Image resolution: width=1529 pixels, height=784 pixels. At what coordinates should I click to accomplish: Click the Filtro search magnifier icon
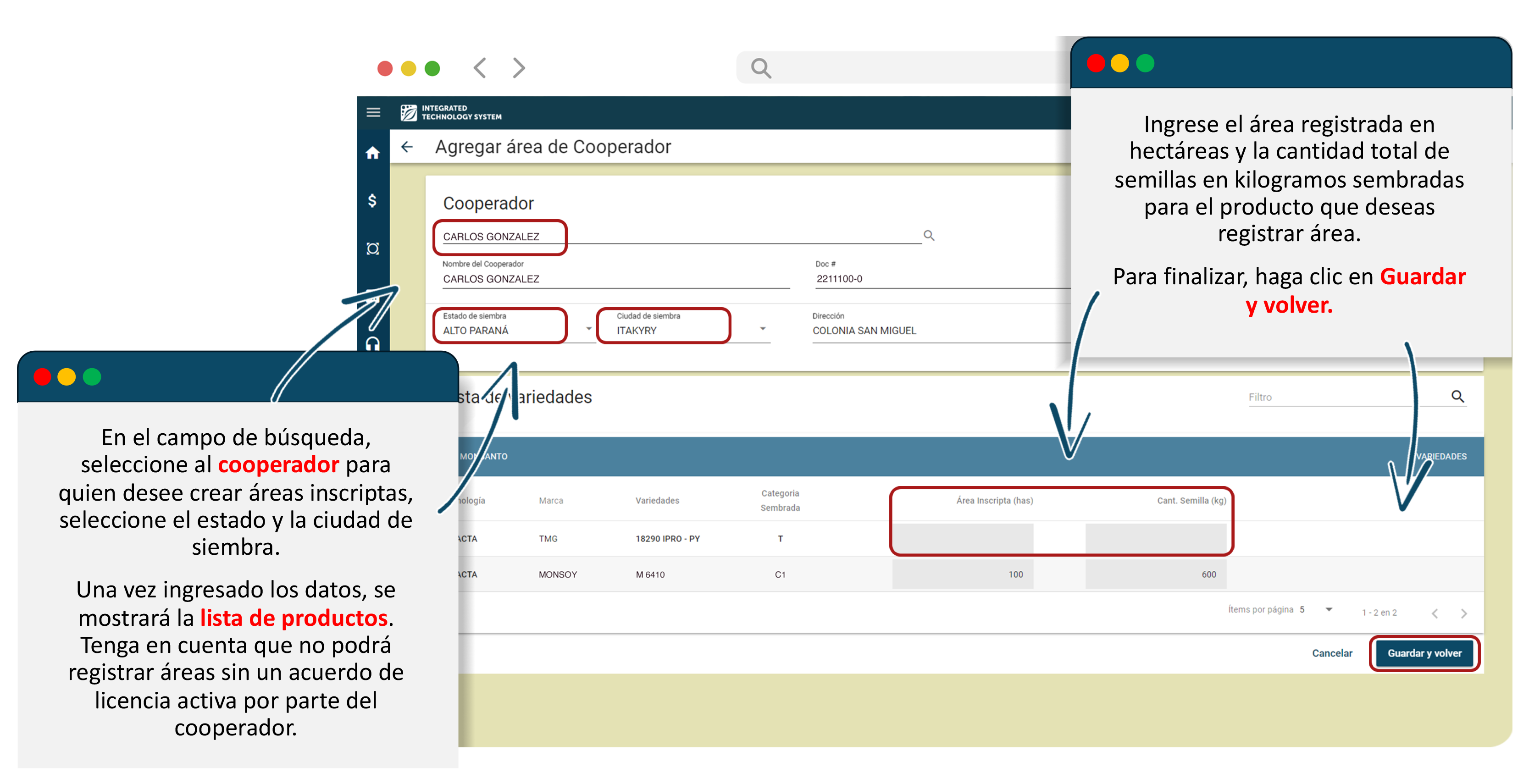coord(1457,396)
